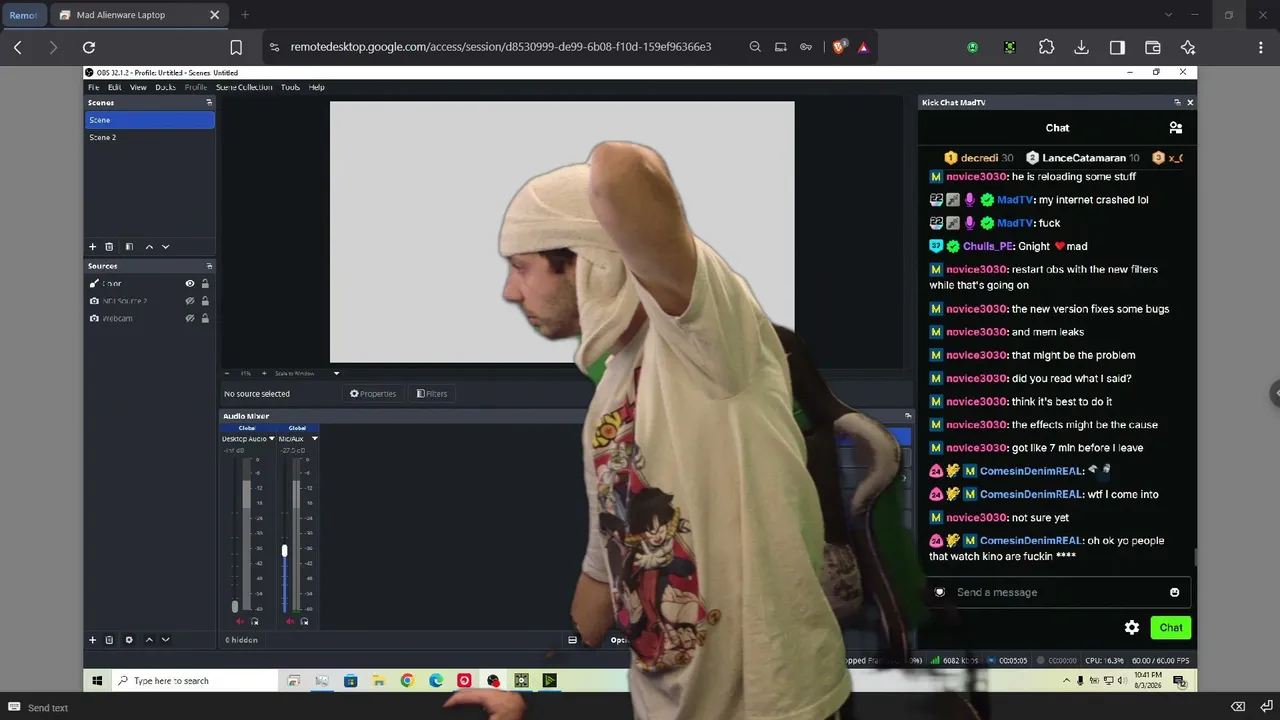The height and width of the screenshot is (720, 1280).
Task: Open the OBS File menu
Action: [94, 87]
